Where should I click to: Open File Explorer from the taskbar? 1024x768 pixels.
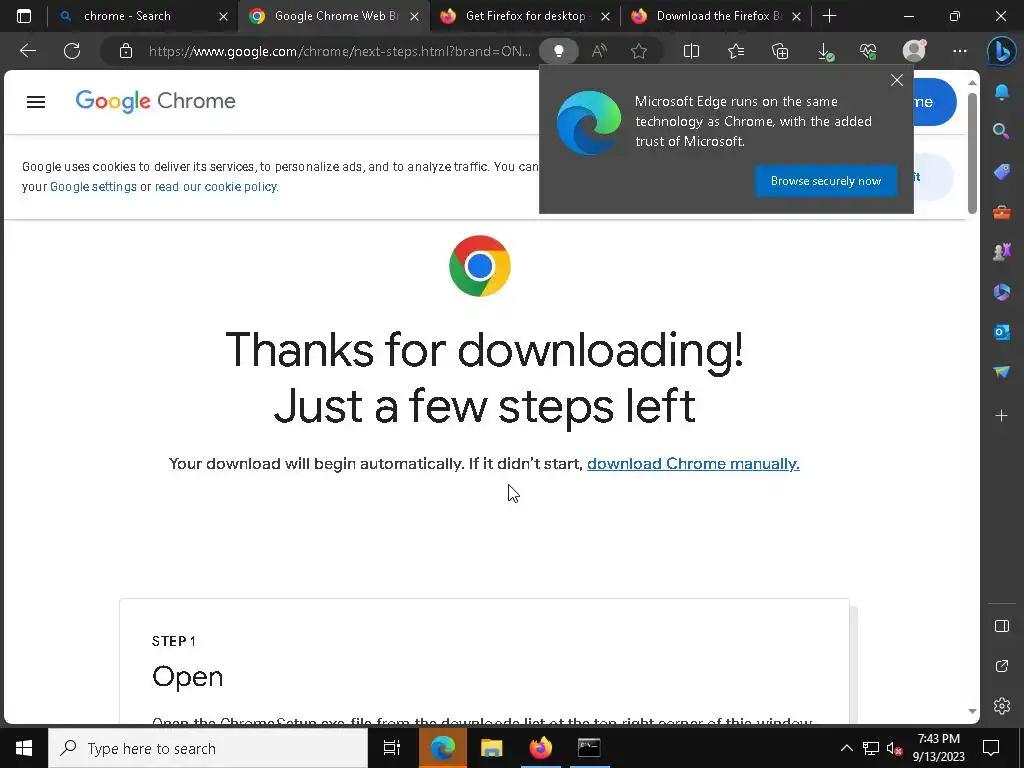point(491,748)
